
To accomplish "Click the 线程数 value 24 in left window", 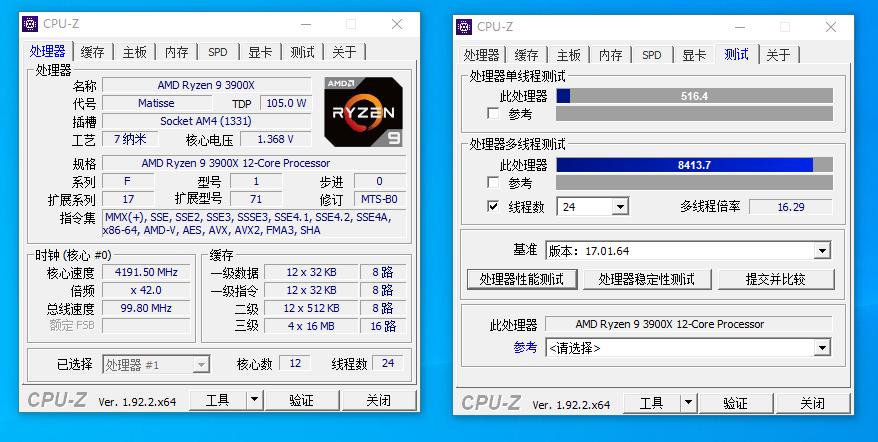I will click(x=387, y=363).
